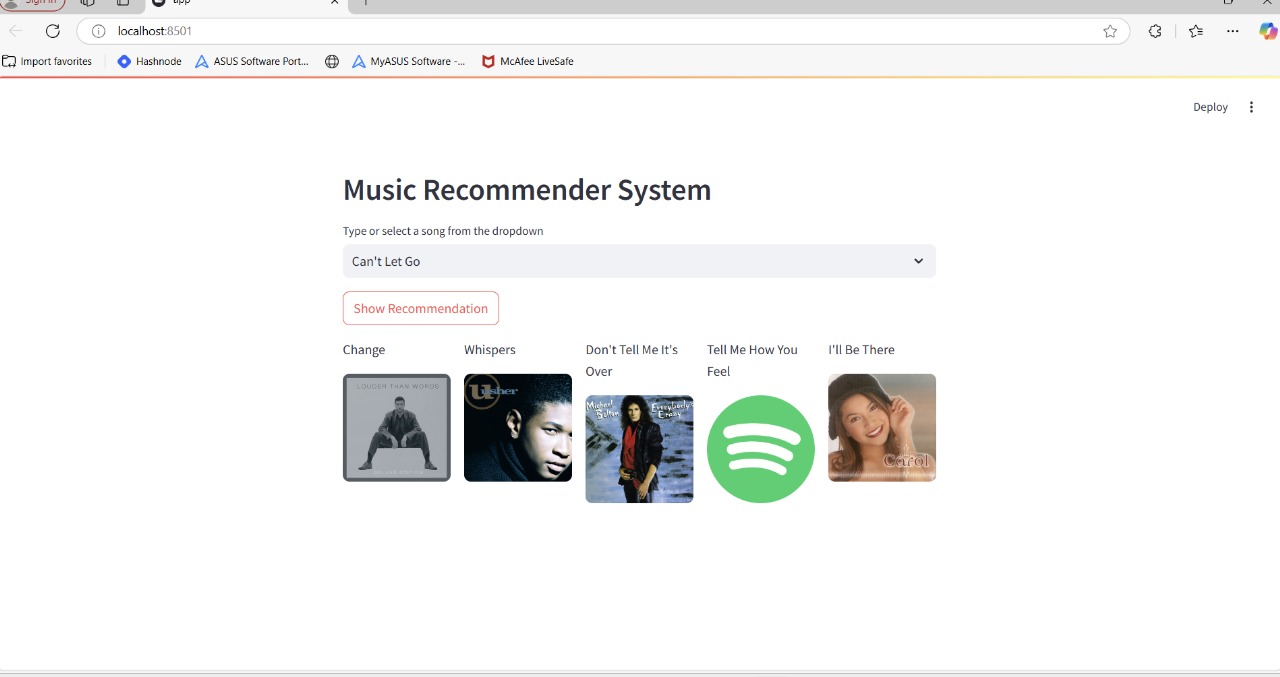
Task: Open the ASUS Software Port favorite shortcut
Action: point(251,61)
